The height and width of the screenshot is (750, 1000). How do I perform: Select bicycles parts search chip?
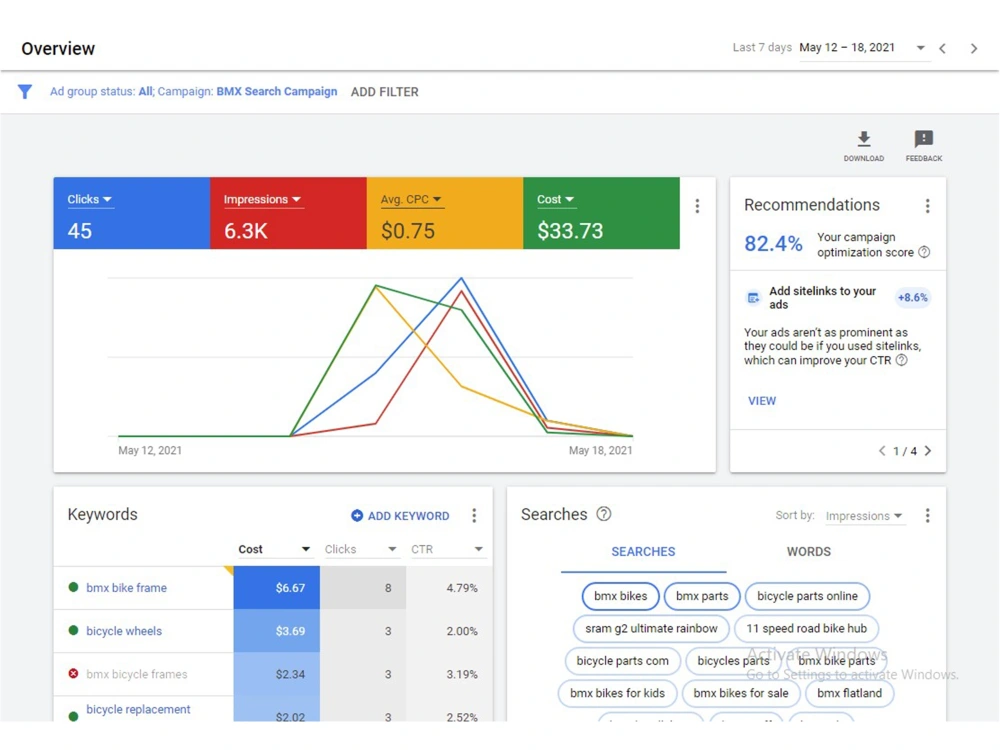pos(733,661)
